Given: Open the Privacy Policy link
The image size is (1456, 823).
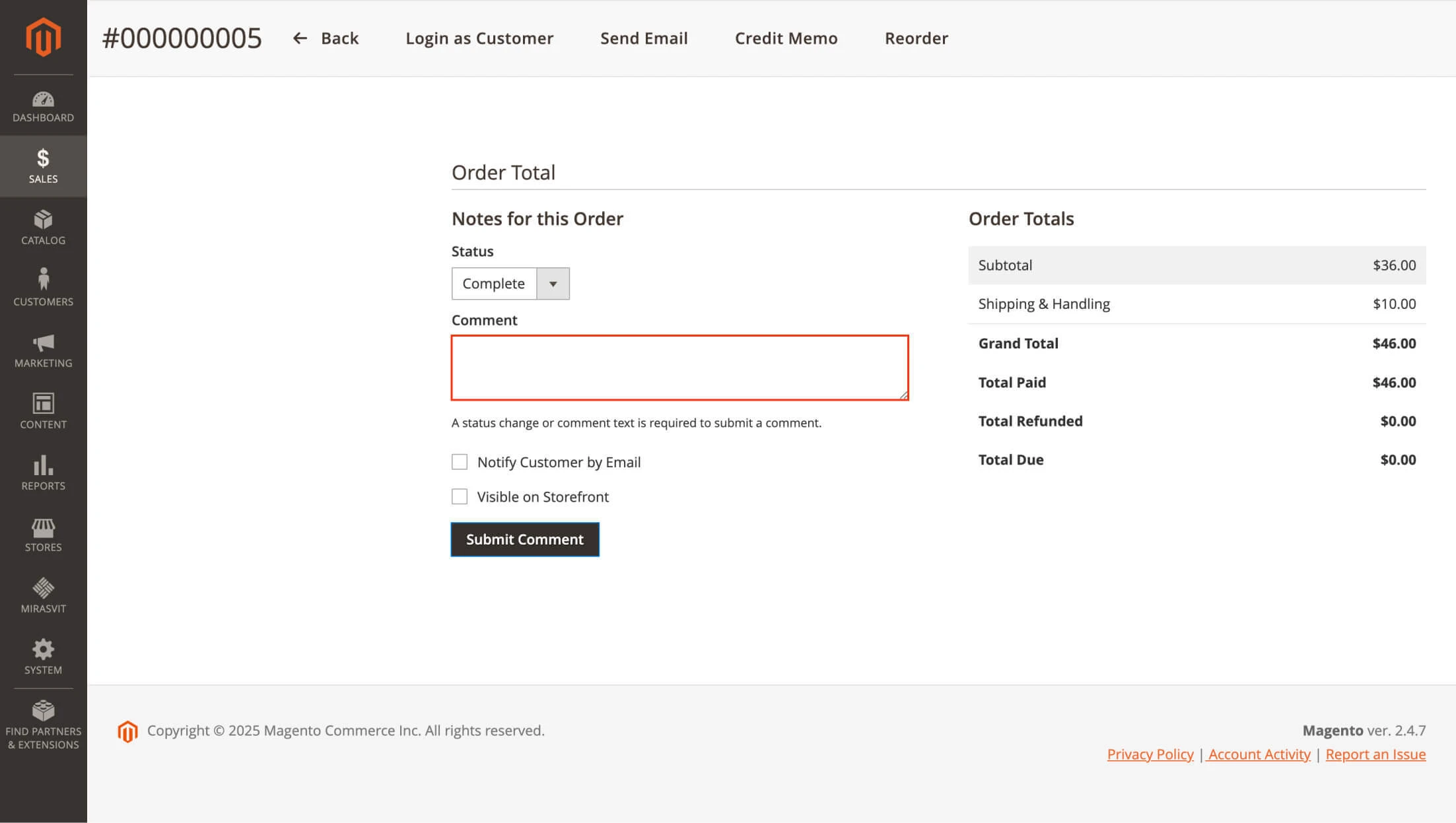Looking at the screenshot, I should pos(1150,754).
